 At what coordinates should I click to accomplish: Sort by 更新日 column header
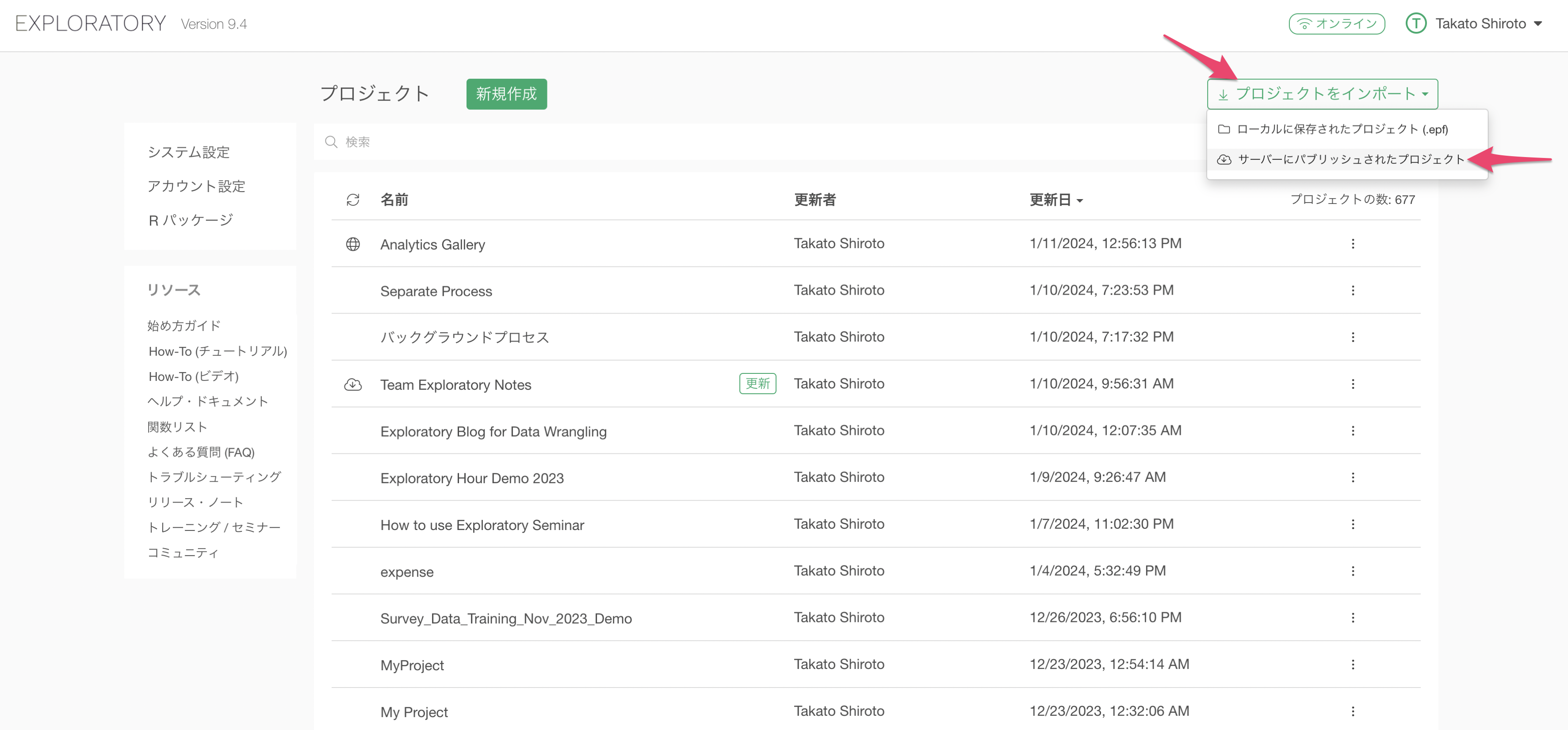point(1056,200)
